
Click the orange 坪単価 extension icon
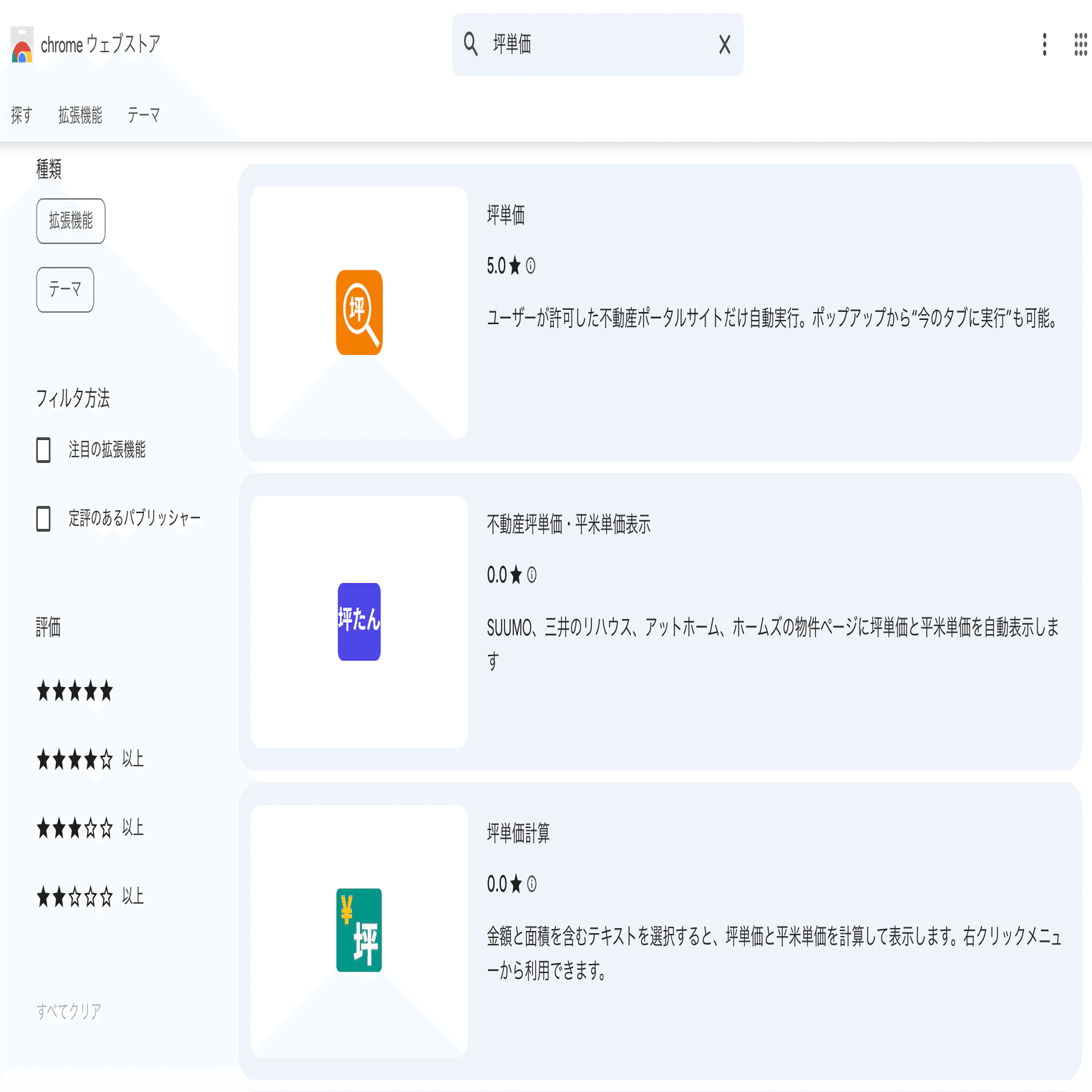click(359, 313)
